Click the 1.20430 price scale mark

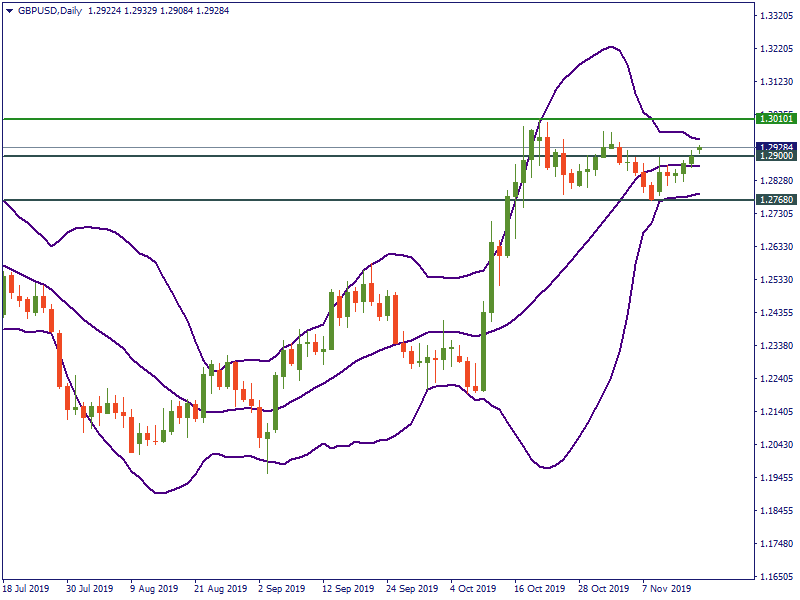(x=776, y=445)
